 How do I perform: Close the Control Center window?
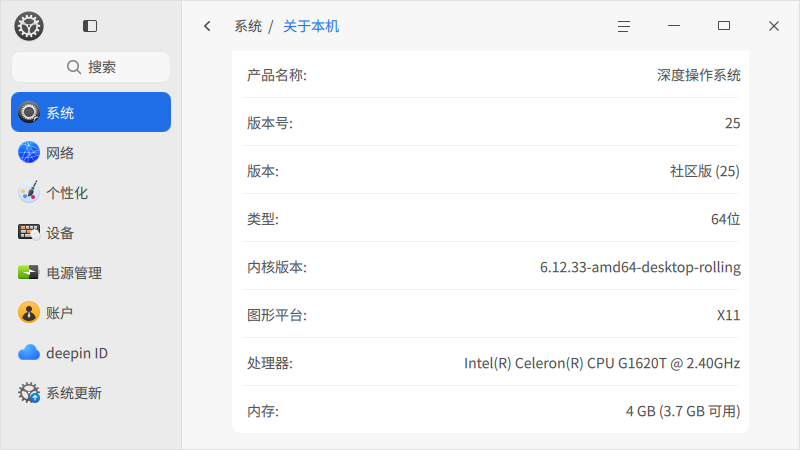(x=774, y=26)
